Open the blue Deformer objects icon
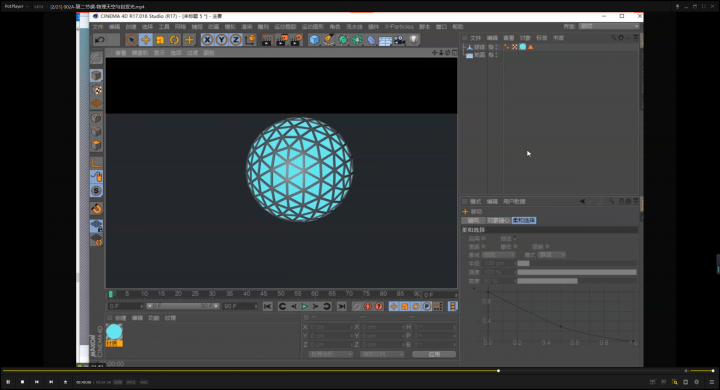The image size is (720, 390). pos(371,40)
